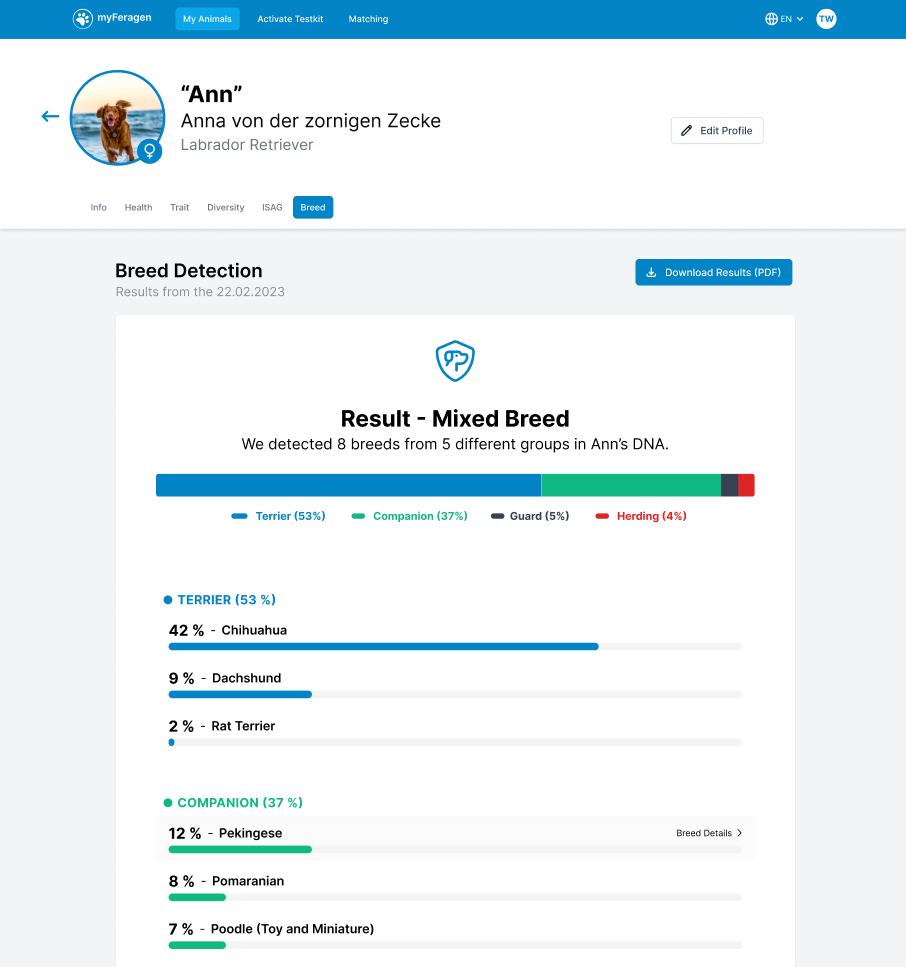
Task: Click the myFeragen paw logo
Action: 83,19
